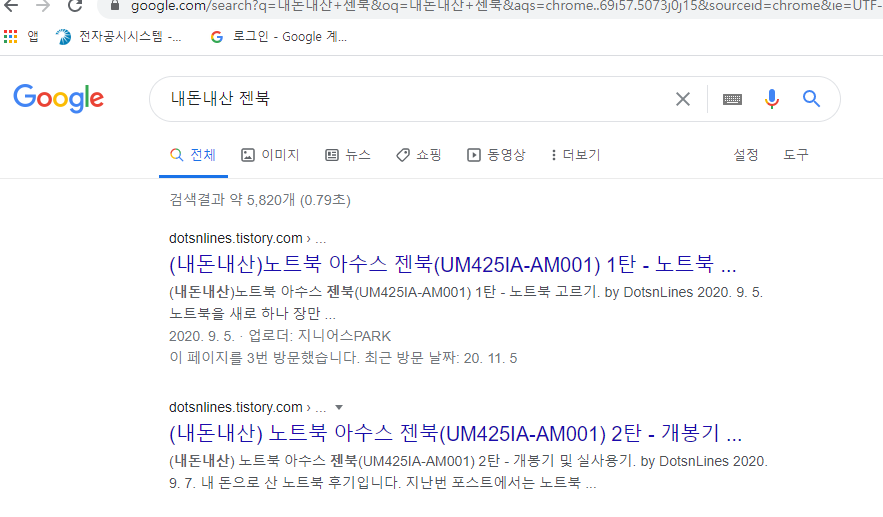Click the 이 페이지를 3번 방문했습니다 text
883x517 pixels.
point(264,358)
